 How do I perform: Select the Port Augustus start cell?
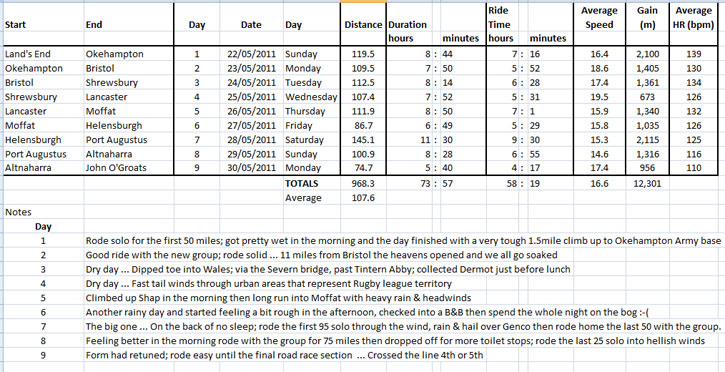(x=43, y=154)
